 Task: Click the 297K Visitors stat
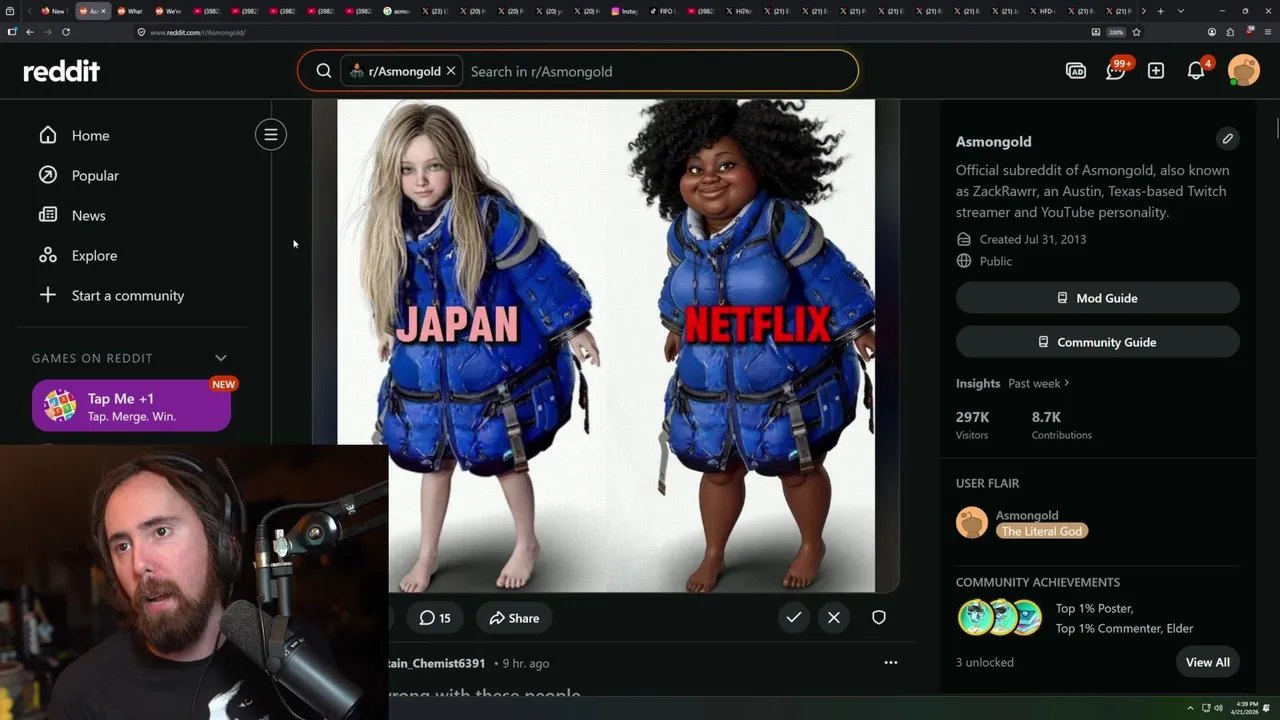point(972,425)
